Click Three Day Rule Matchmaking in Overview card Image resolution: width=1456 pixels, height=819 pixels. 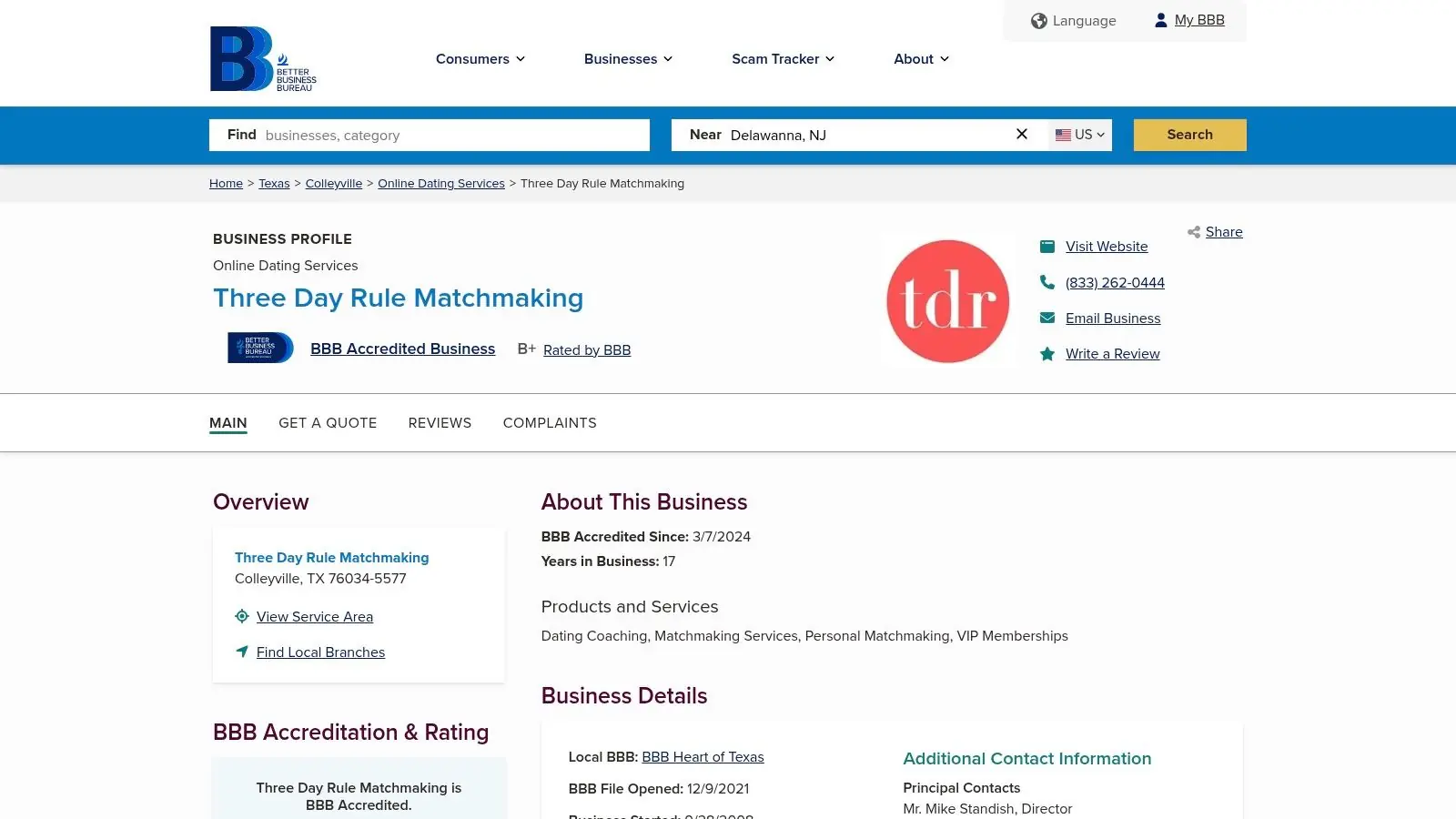[331, 558]
